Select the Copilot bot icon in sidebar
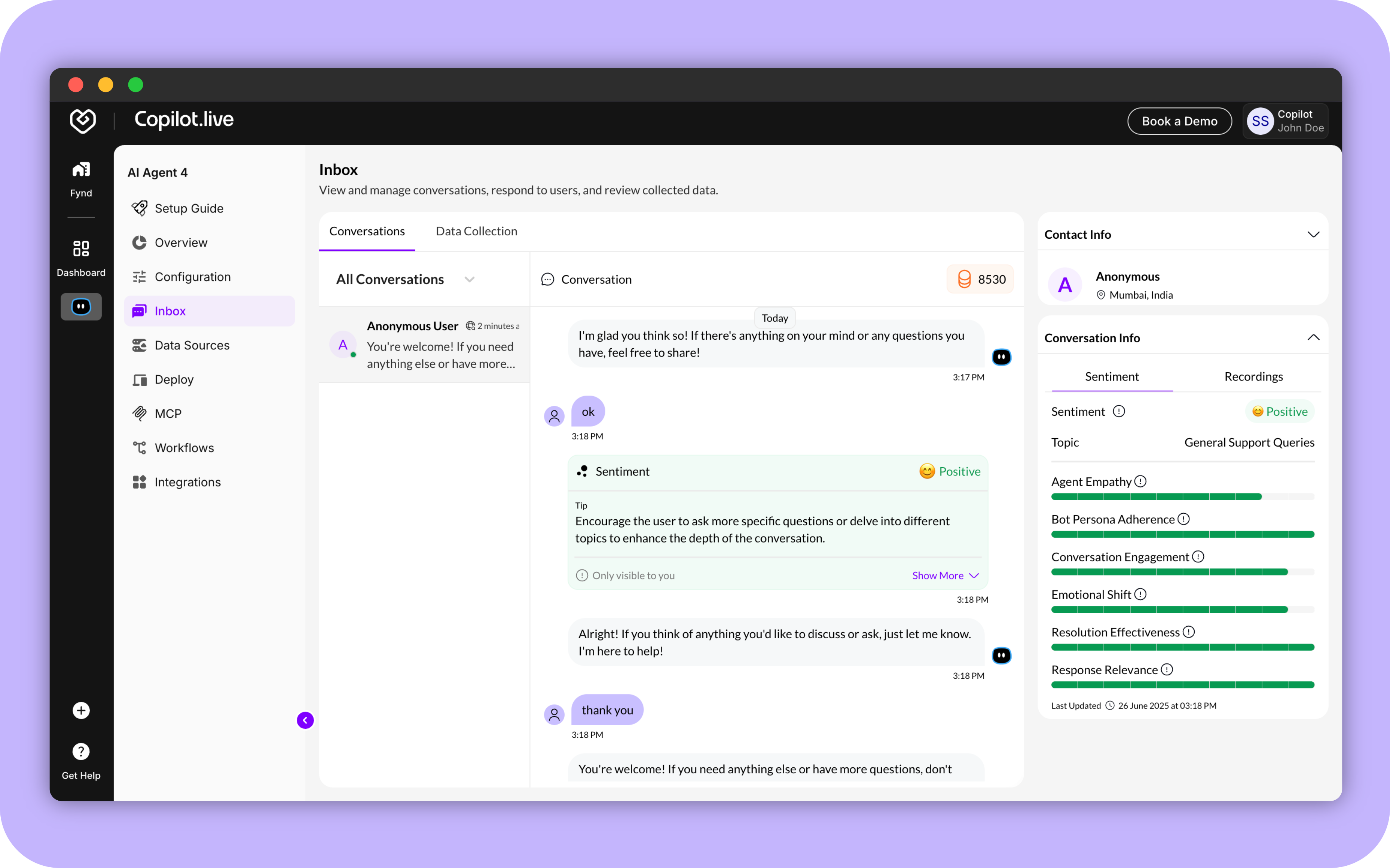The image size is (1390, 868). [x=81, y=307]
